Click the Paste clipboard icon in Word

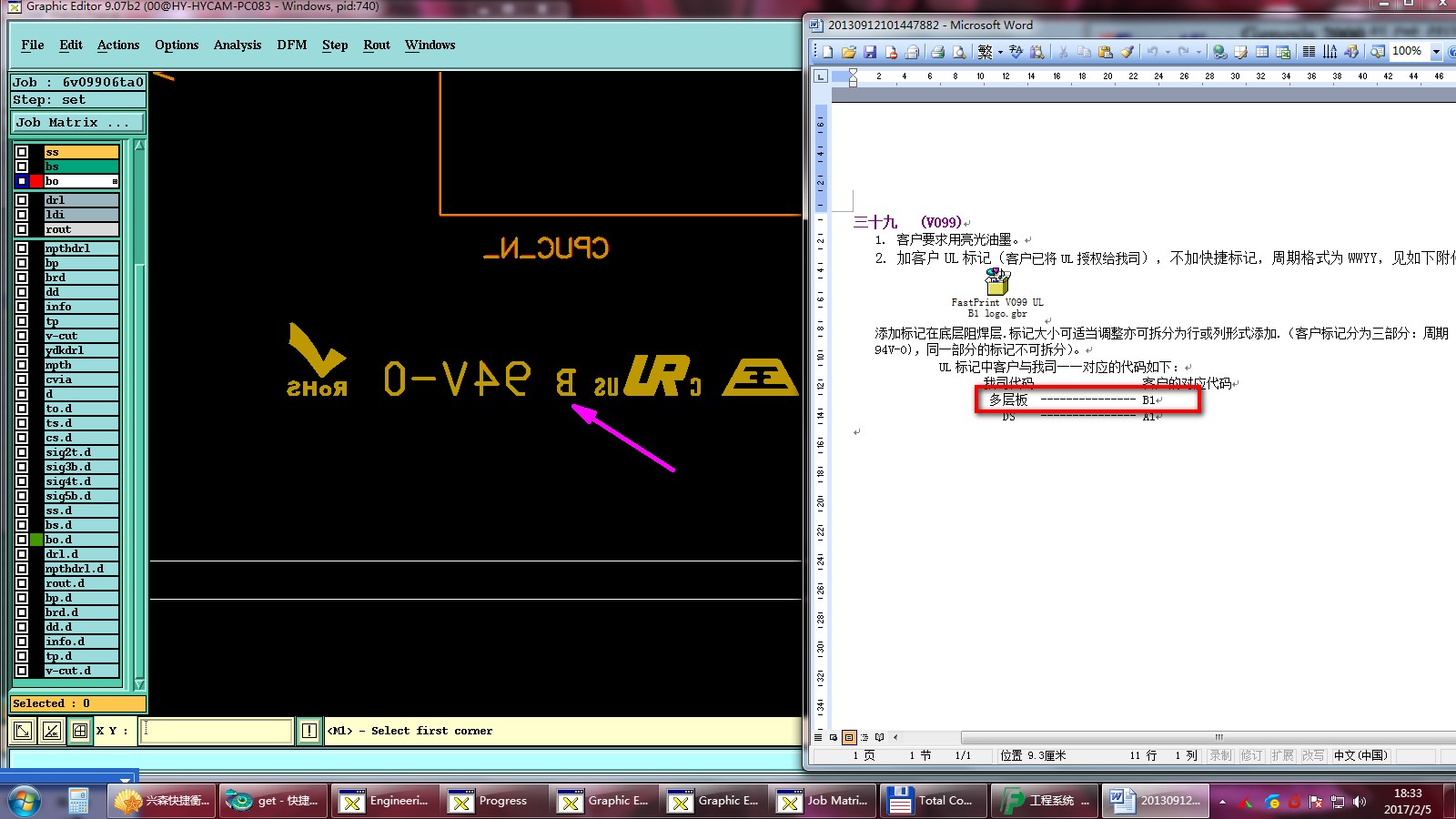(1106, 52)
